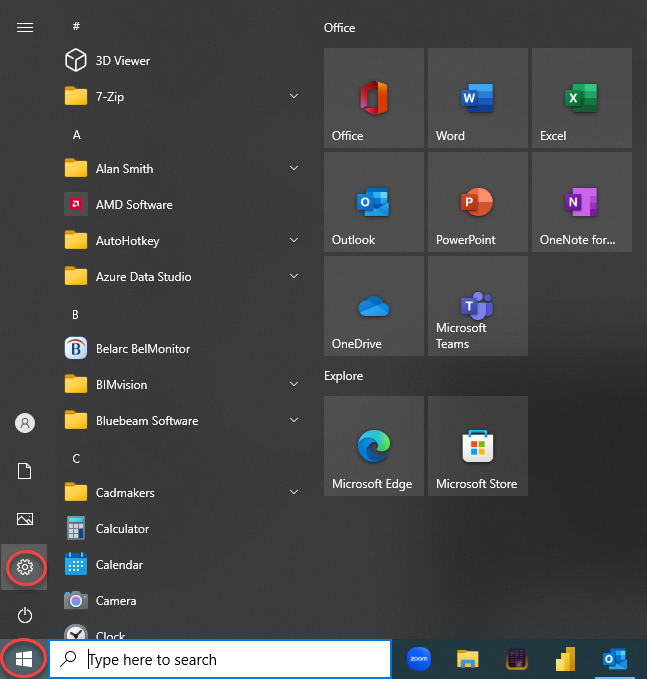Open the Microsoft Edge tile
Image resolution: width=647 pixels, height=679 pixels.
point(374,446)
